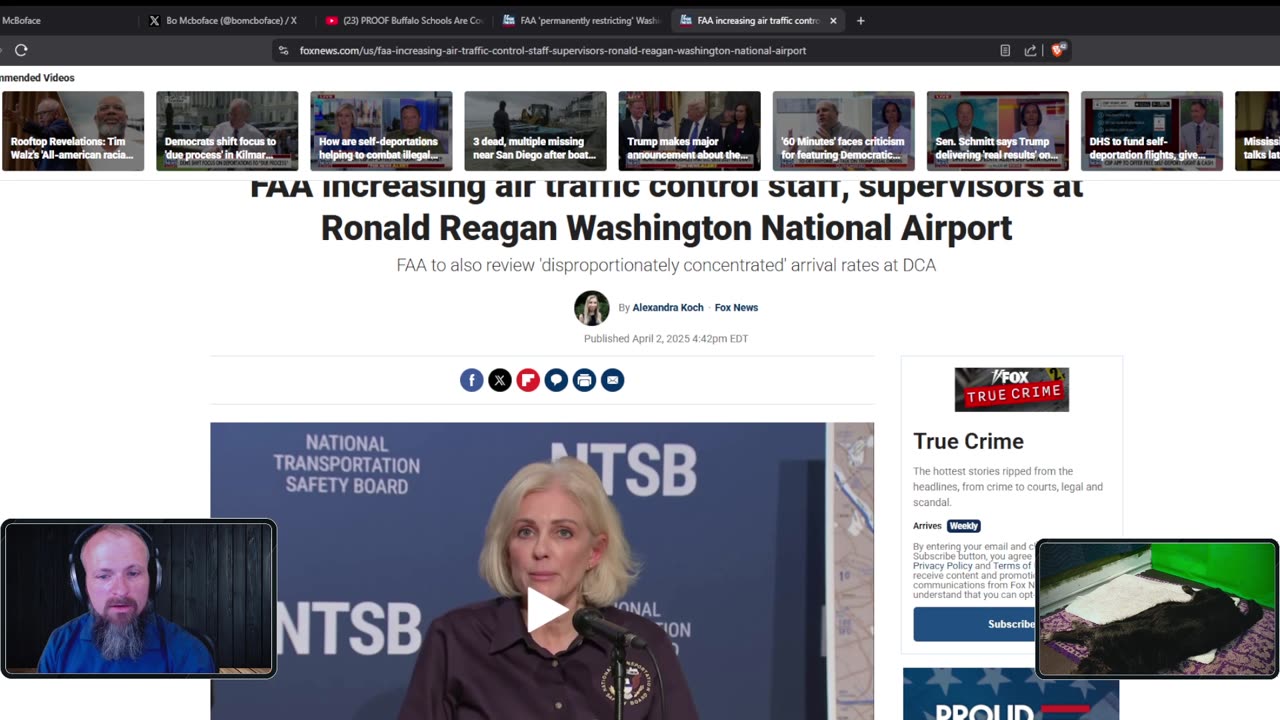
Task: Open the Fox News byline link
Action: (x=736, y=308)
